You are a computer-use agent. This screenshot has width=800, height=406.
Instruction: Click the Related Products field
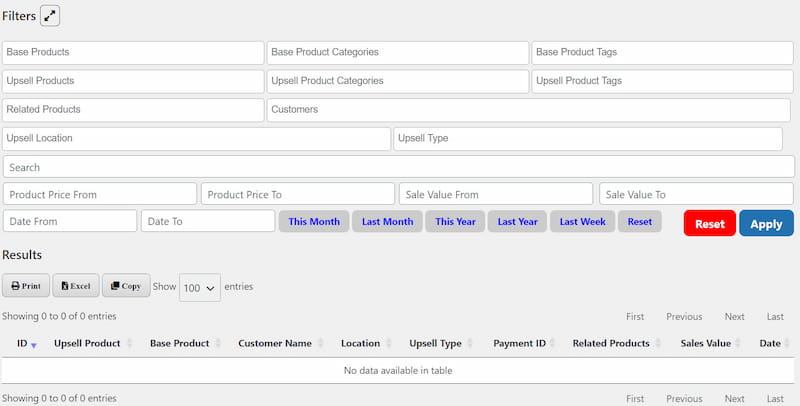[x=133, y=110]
